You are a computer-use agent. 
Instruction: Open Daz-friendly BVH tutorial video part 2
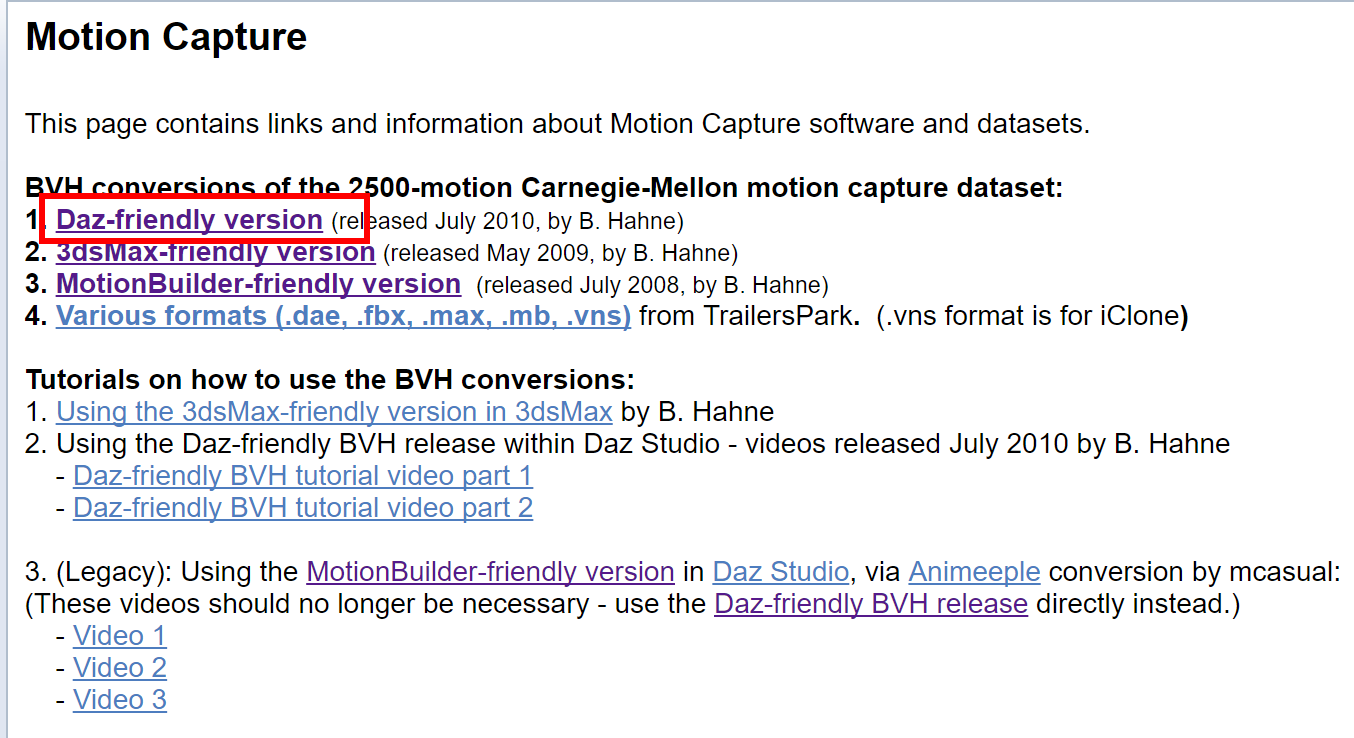pyautogui.click(x=303, y=508)
